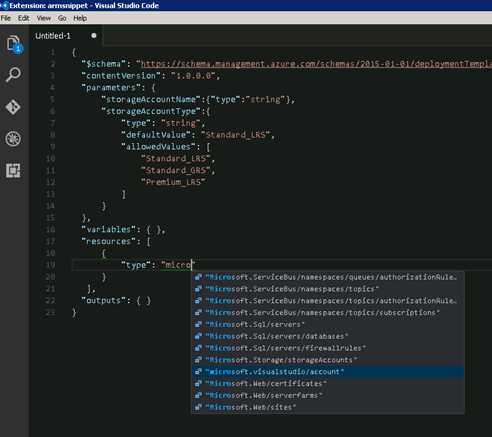Place cursor in "micro" type value
The width and height of the screenshot is (492, 437).
pyautogui.click(x=177, y=265)
